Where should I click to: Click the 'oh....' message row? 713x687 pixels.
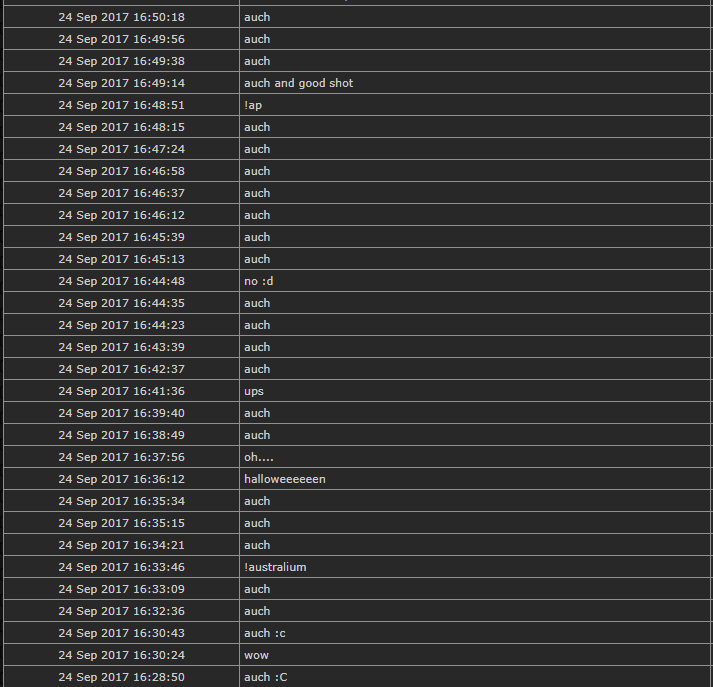357,457
